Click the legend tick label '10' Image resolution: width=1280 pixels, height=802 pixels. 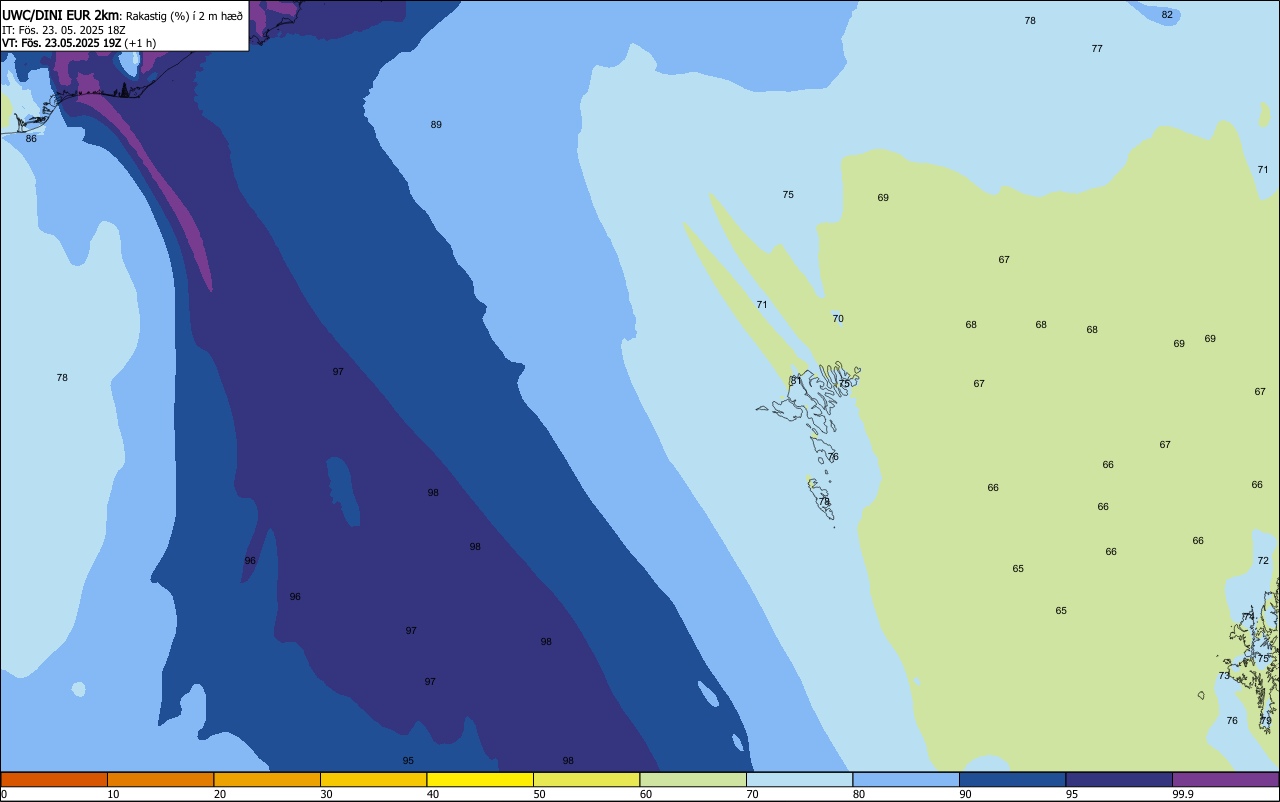(x=113, y=794)
